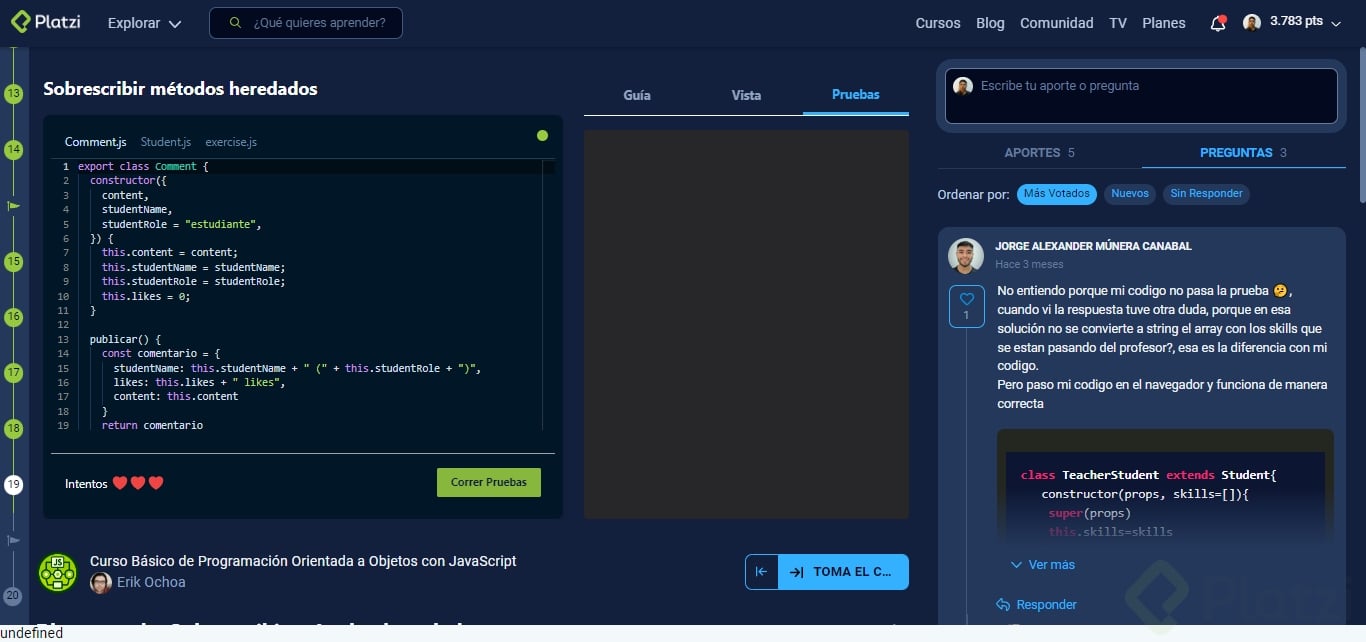
Task: Click the profile avatar in the top bar
Action: click(x=1252, y=21)
